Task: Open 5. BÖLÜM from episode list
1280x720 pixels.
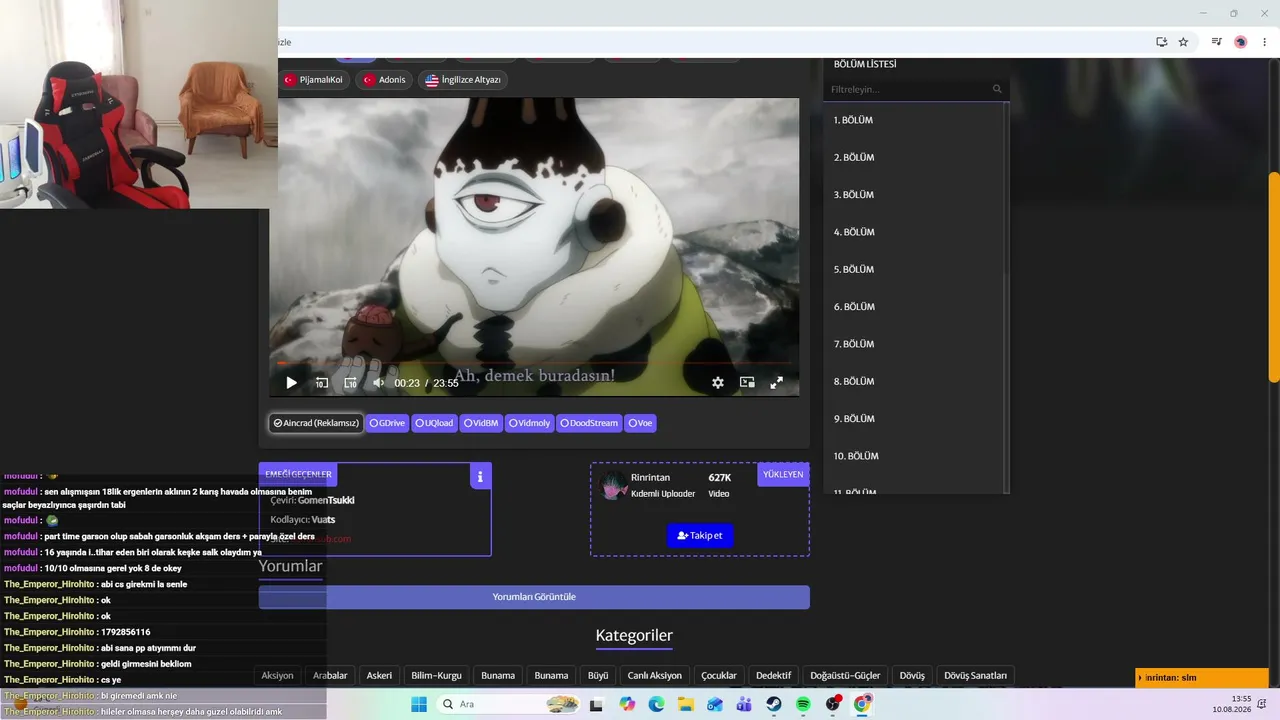Action: click(x=915, y=269)
